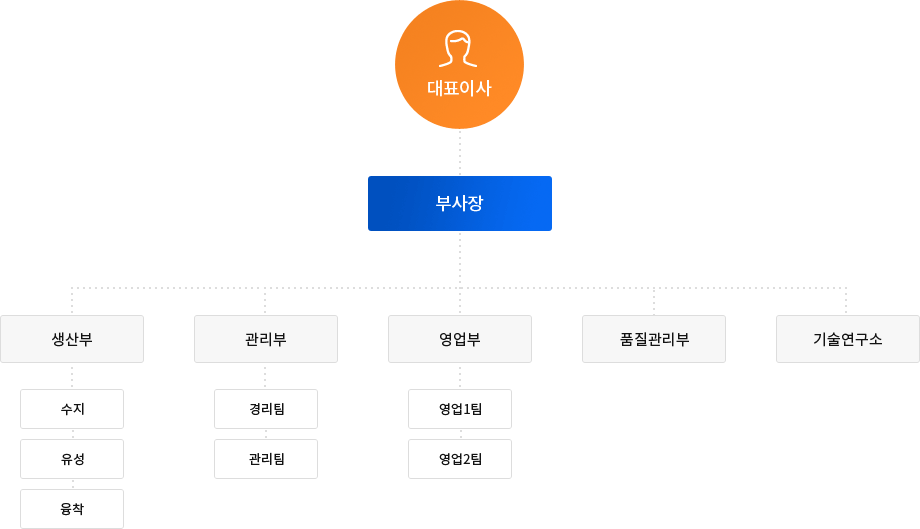This screenshot has height=529, width=920.
Task: Open the 영업부 department box
Action: (460, 339)
